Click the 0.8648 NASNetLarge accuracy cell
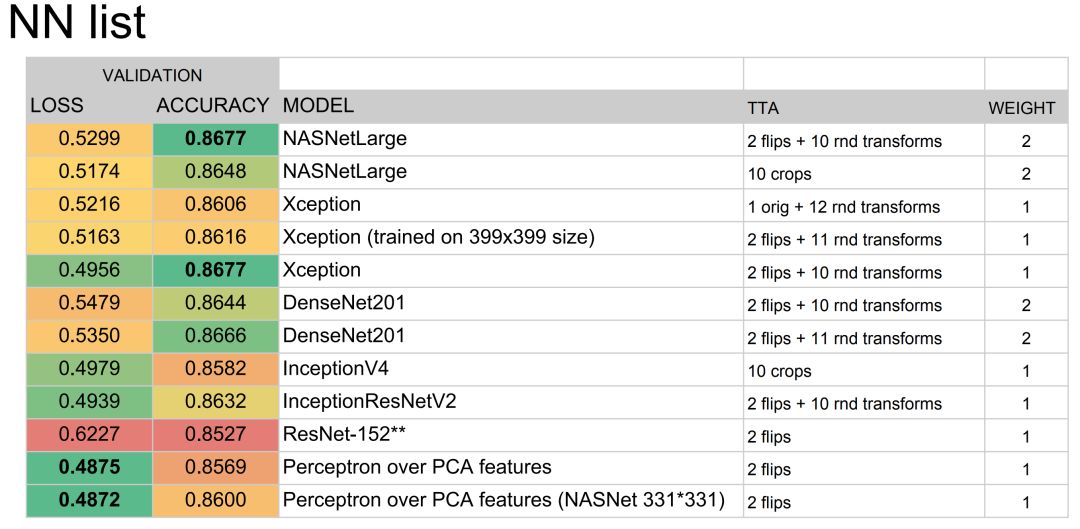 pyautogui.click(x=215, y=172)
